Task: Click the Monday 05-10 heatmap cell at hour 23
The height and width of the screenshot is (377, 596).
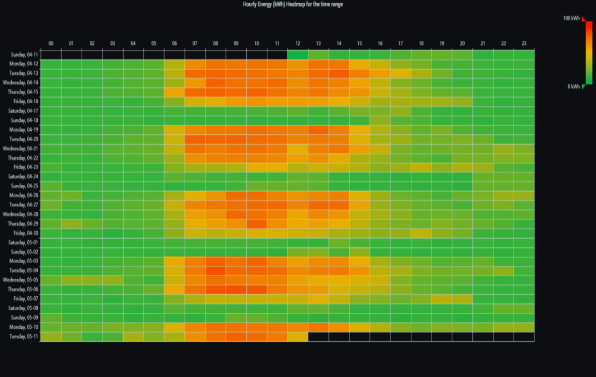Action: [524, 327]
